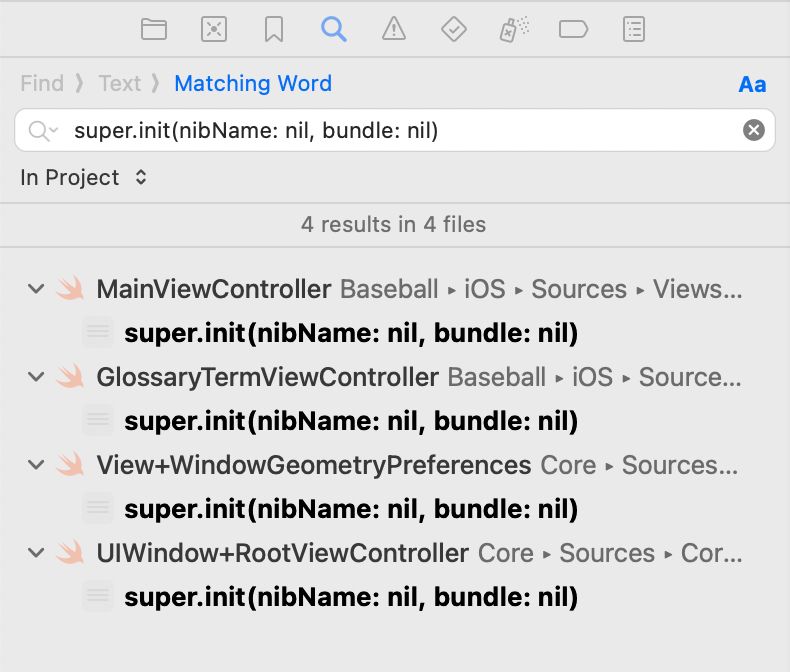The width and height of the screenshot is (790, 672).
Task: Click the Swift icon beside View+WindowGeometryPreferences
Action: pyautogui.click(x=70, y=464)
